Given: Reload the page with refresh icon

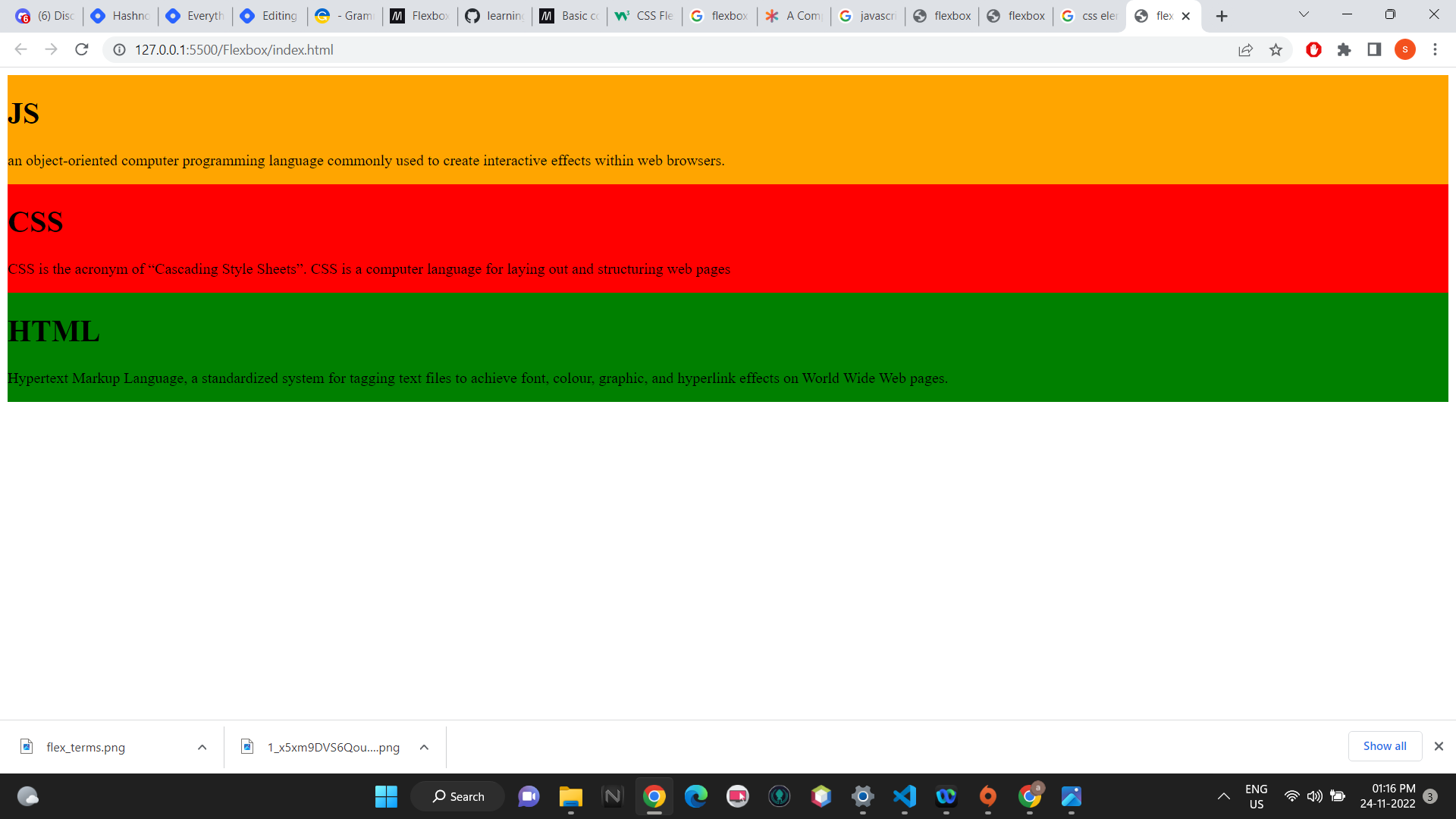Looking at the screenshot, I should click(x=82, y=50).
